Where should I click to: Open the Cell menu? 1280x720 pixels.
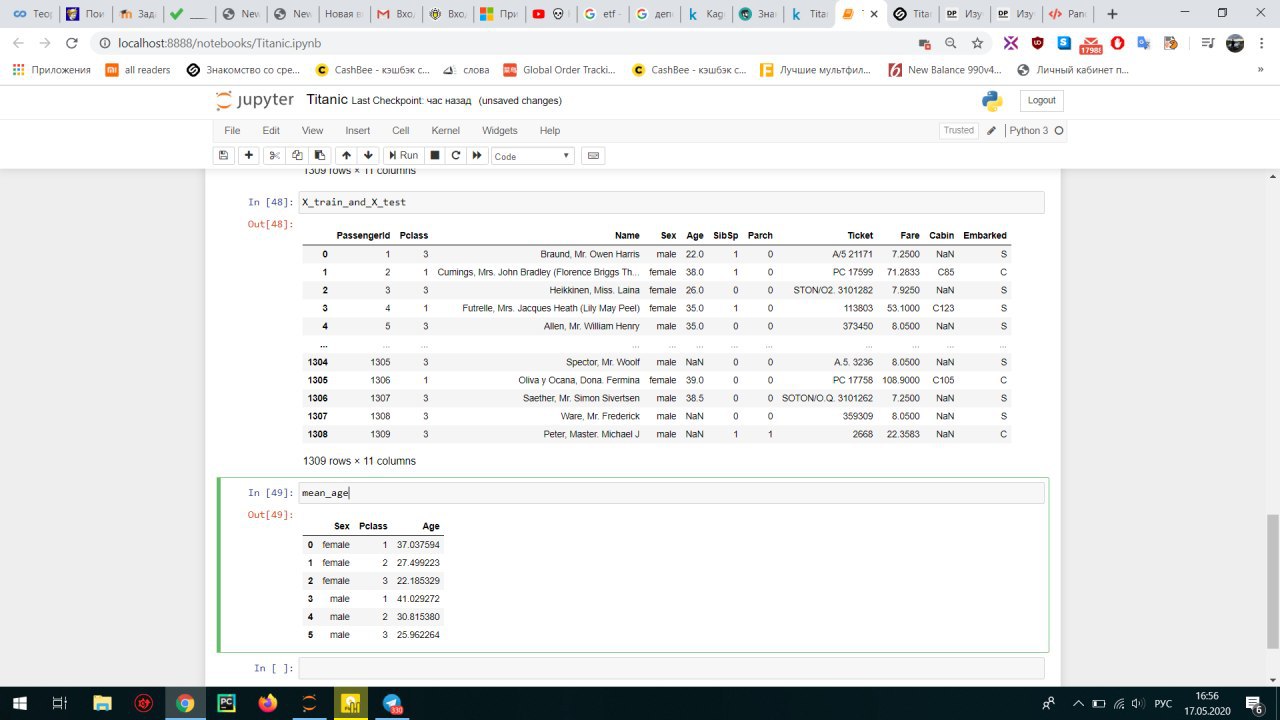400,130
